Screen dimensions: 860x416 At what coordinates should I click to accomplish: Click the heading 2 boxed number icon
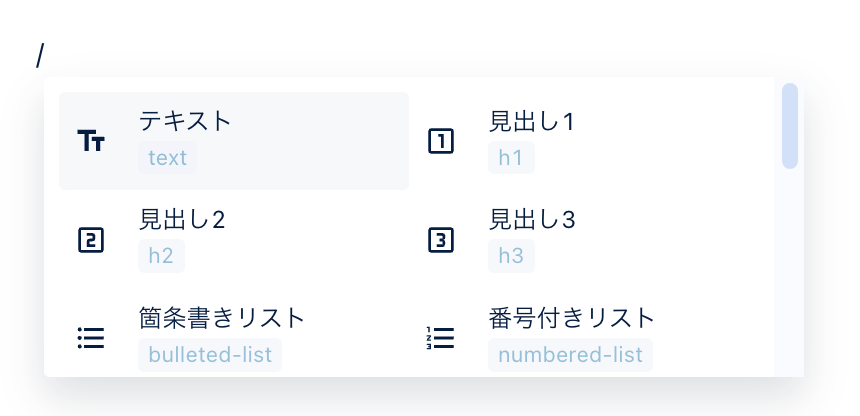pos(91,240)
